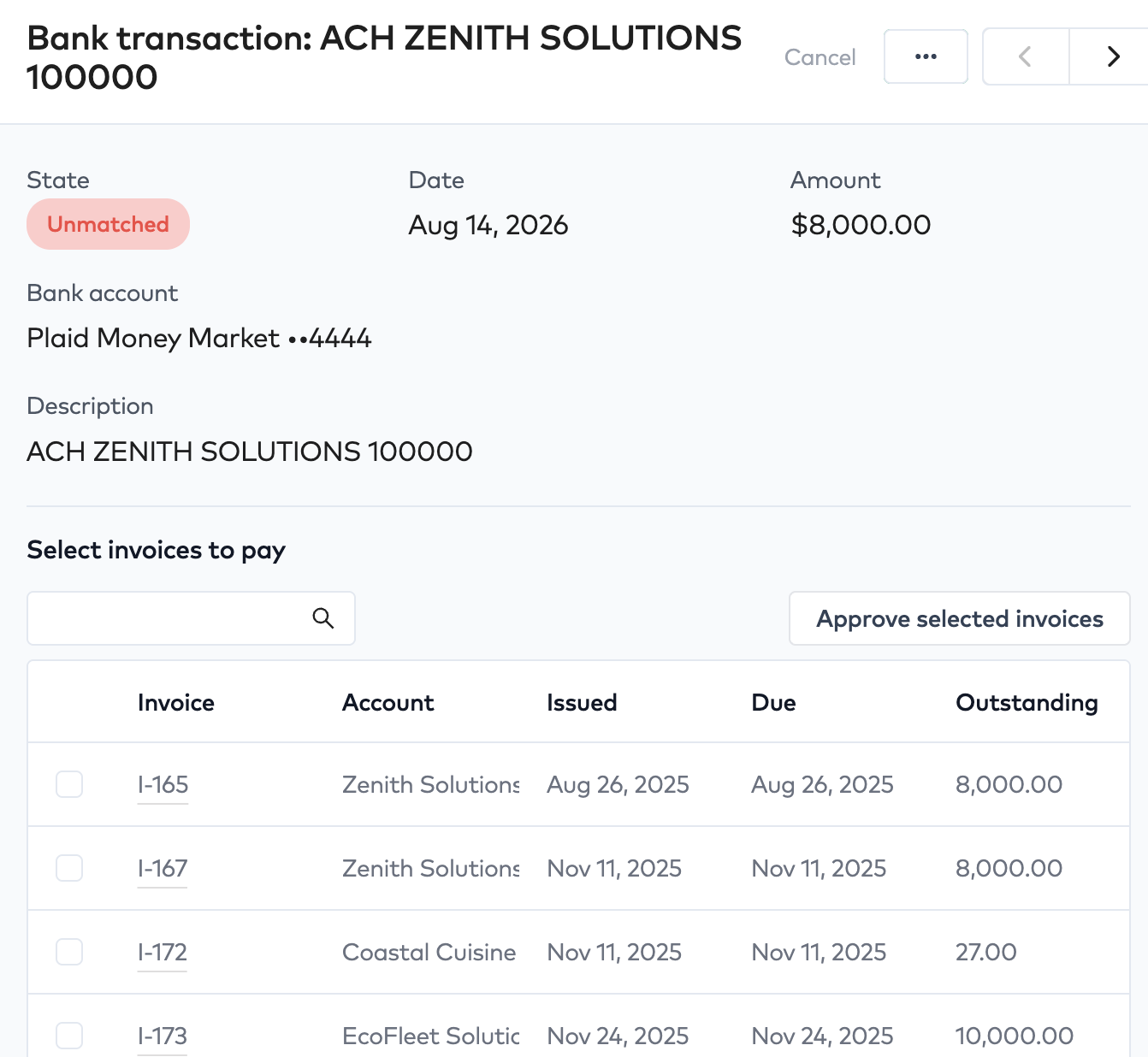Click Zenith Solutions in the I-165 row
Screen dimensions: 1148x1057
[x=431, y=784]
